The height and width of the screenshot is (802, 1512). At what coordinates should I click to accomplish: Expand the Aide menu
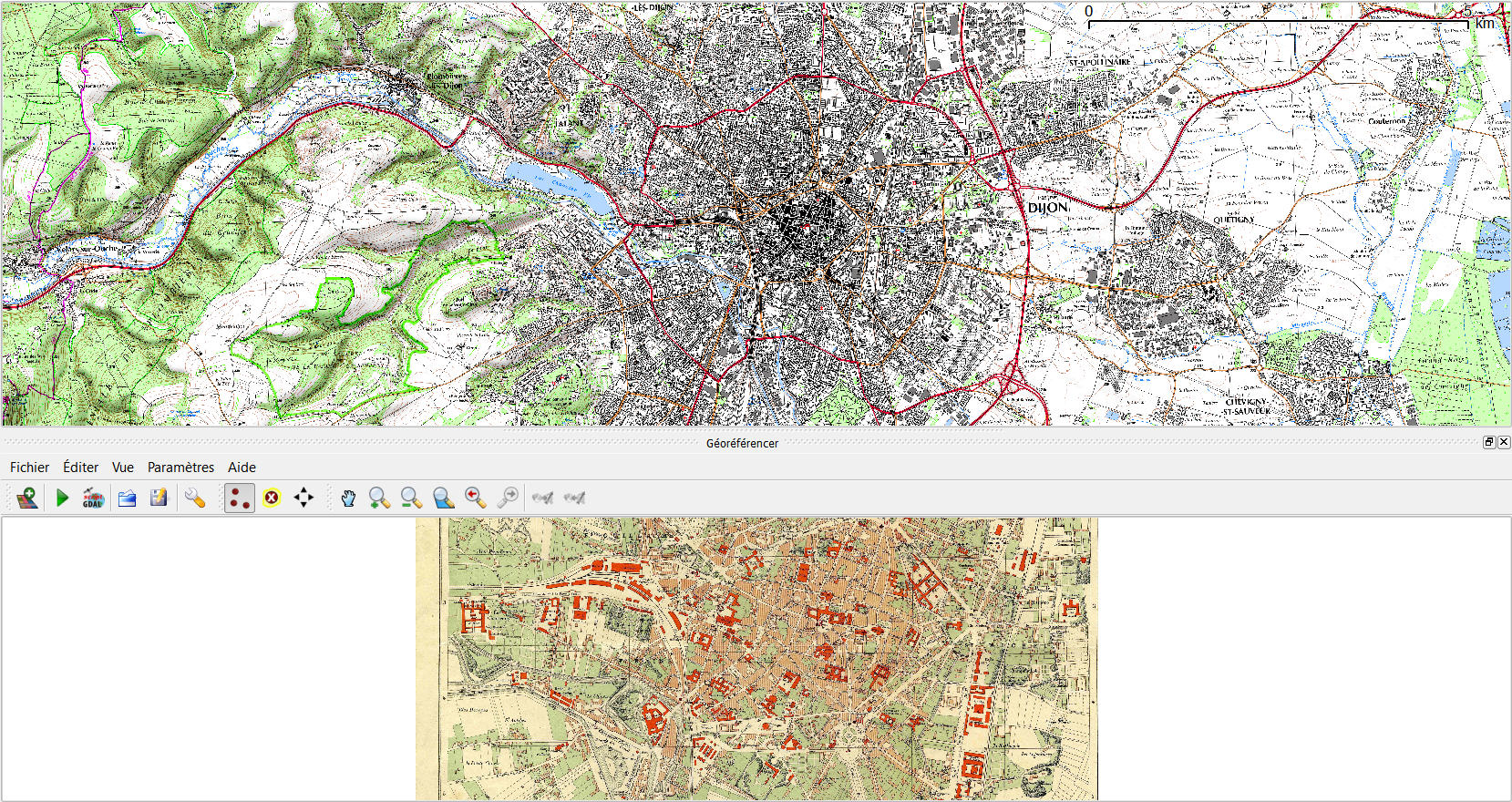pyautogui.click(x=242, y=467)
